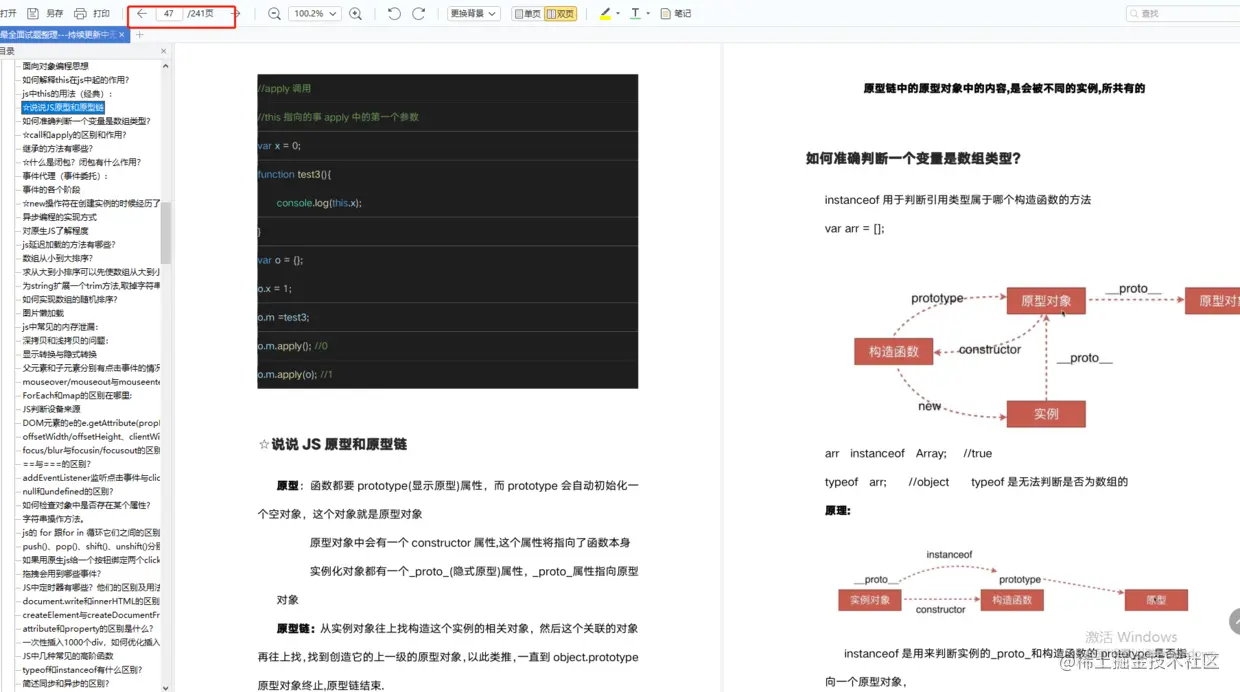
Task: Open outline item typeof和instanceof有什么区别
Action: tap(82, 670)
